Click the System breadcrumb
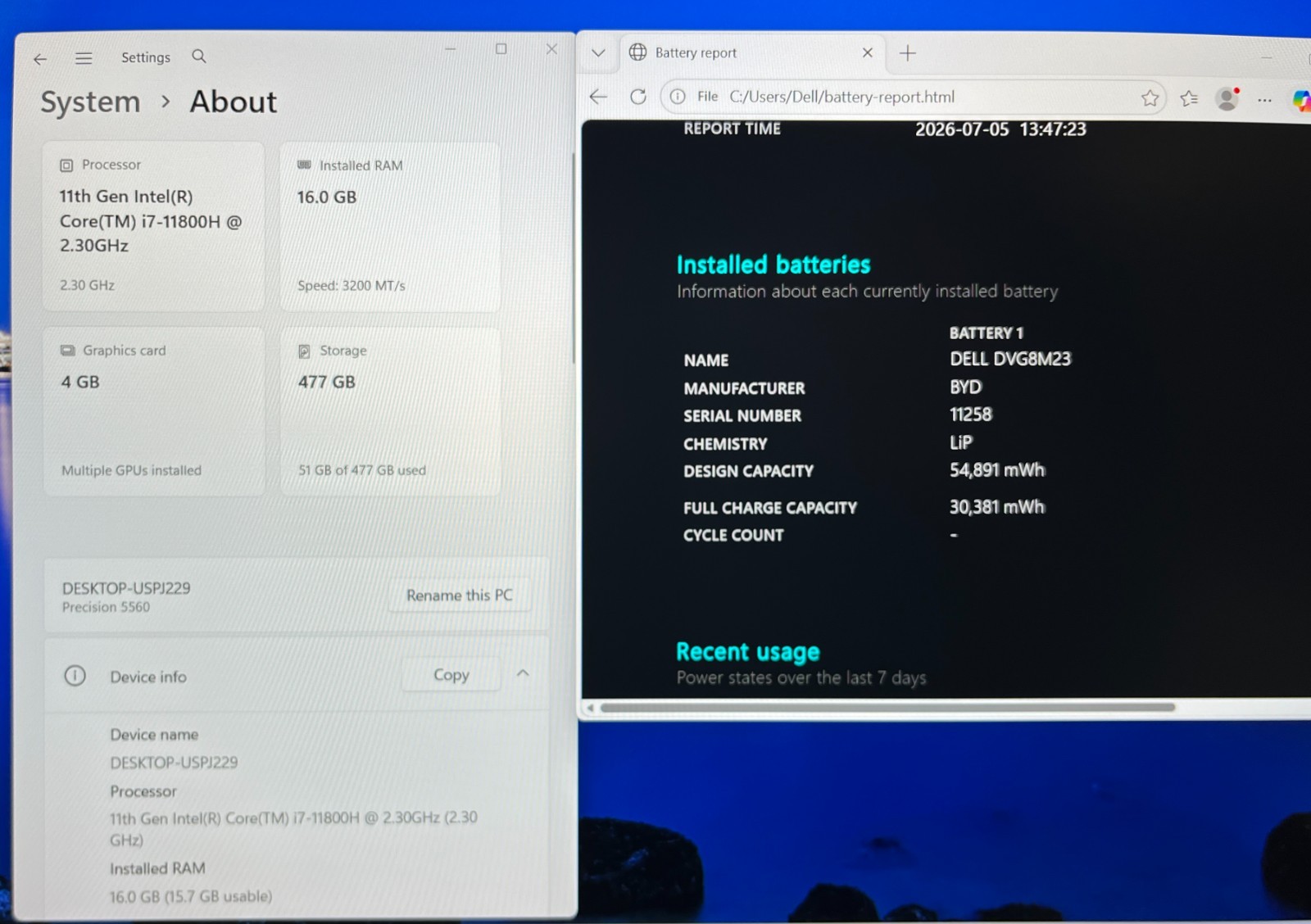1311x924 pixels. (x=91, y=102)
